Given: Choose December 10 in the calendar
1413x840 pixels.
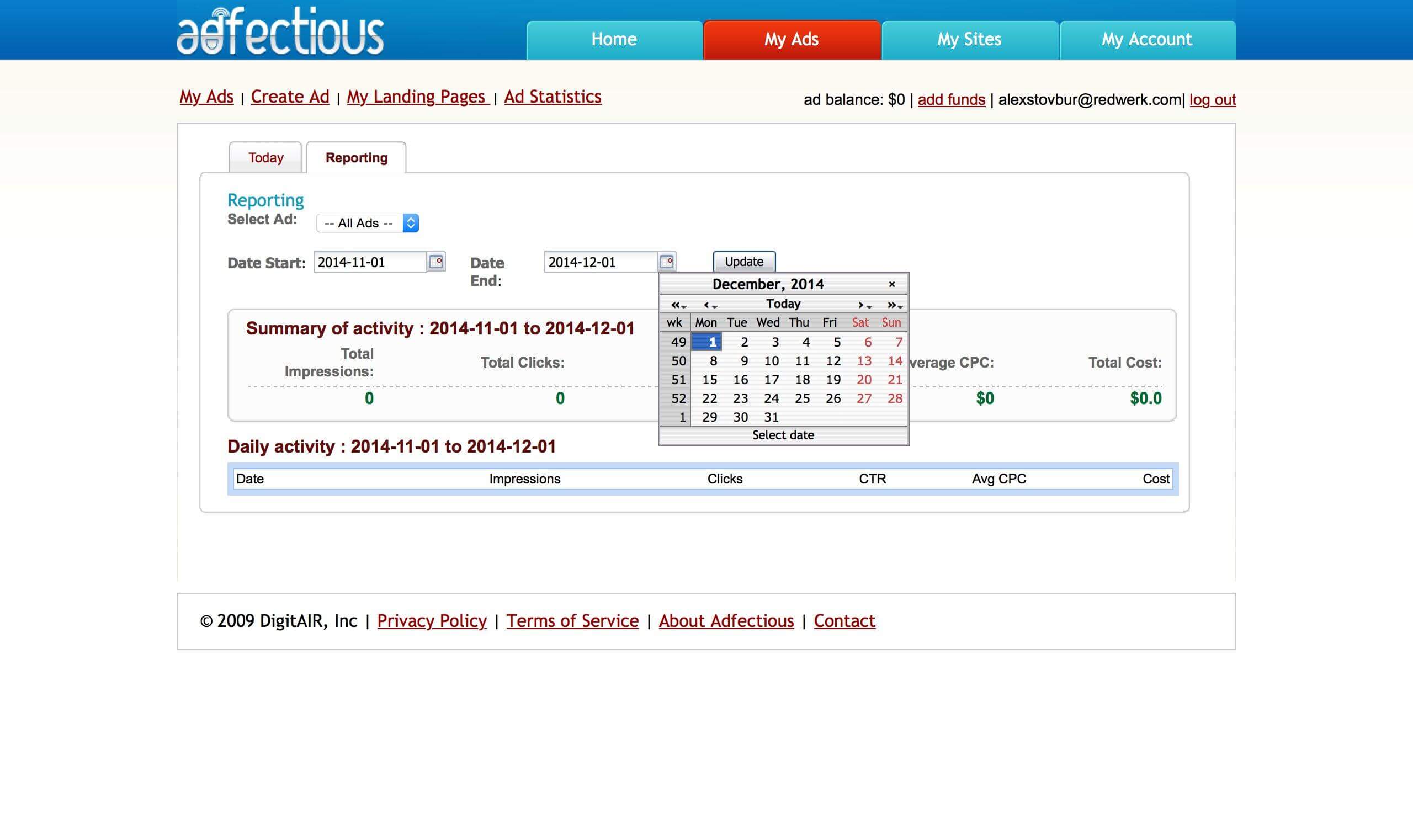Looking at the screenshot, I should pyautogui.click(x=768, y=361).
